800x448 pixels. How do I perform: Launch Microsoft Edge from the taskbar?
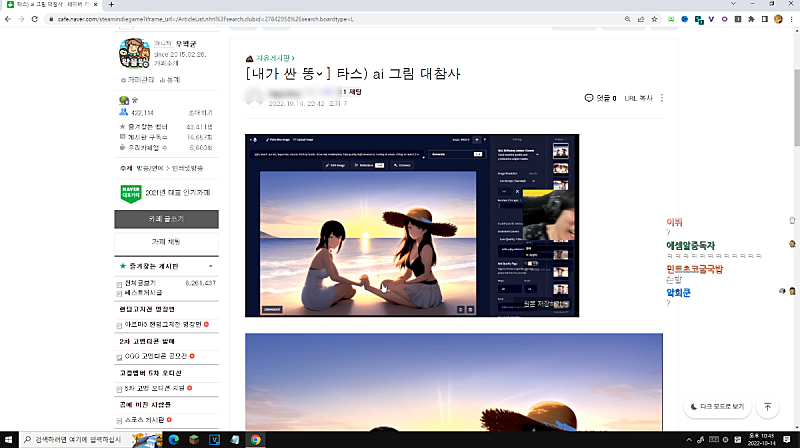click(x=174, y=439)
